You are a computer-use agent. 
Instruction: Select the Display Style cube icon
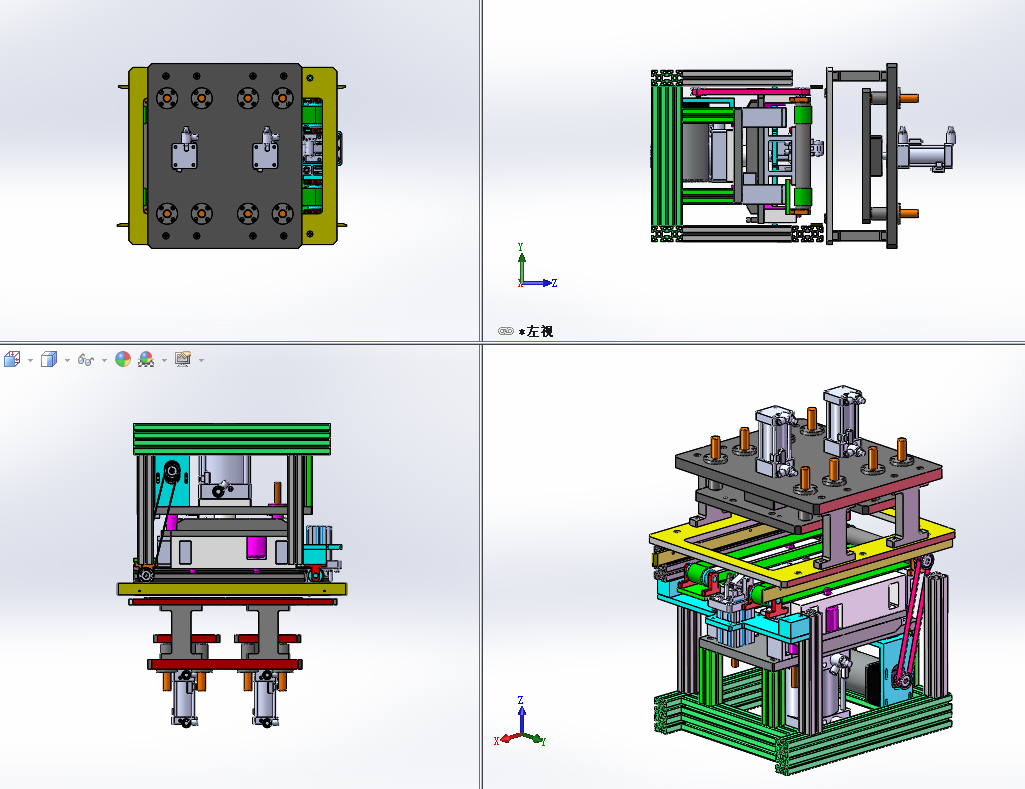(x=49, y=359)
